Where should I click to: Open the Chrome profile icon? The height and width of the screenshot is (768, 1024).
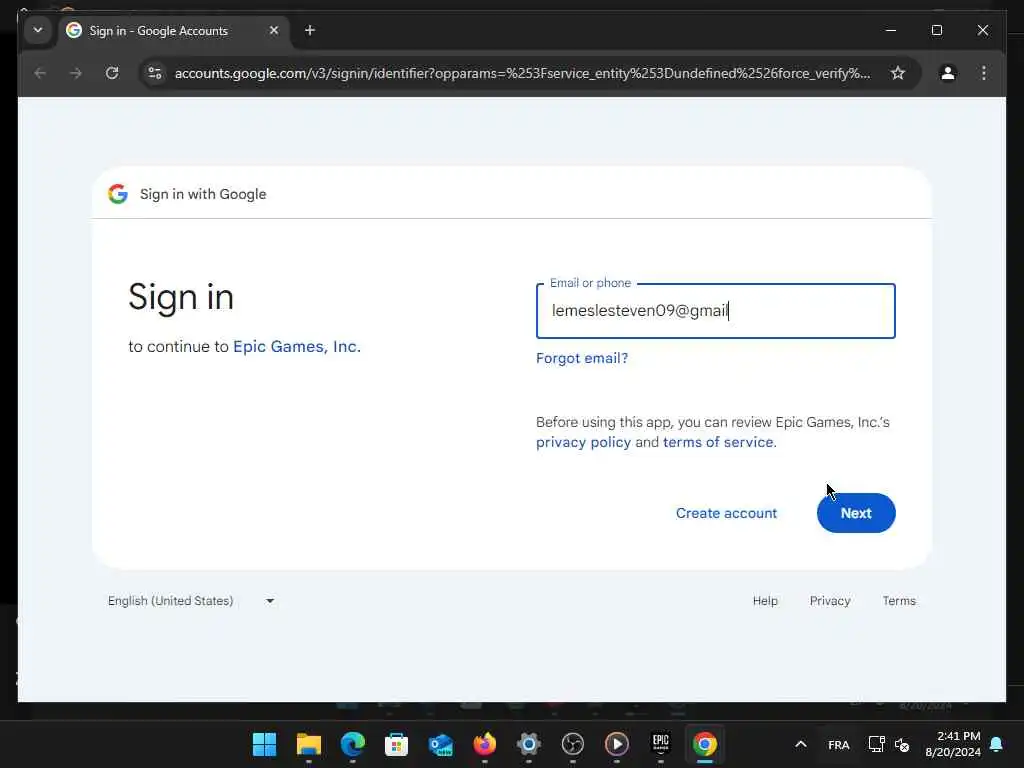coord(948,73)
